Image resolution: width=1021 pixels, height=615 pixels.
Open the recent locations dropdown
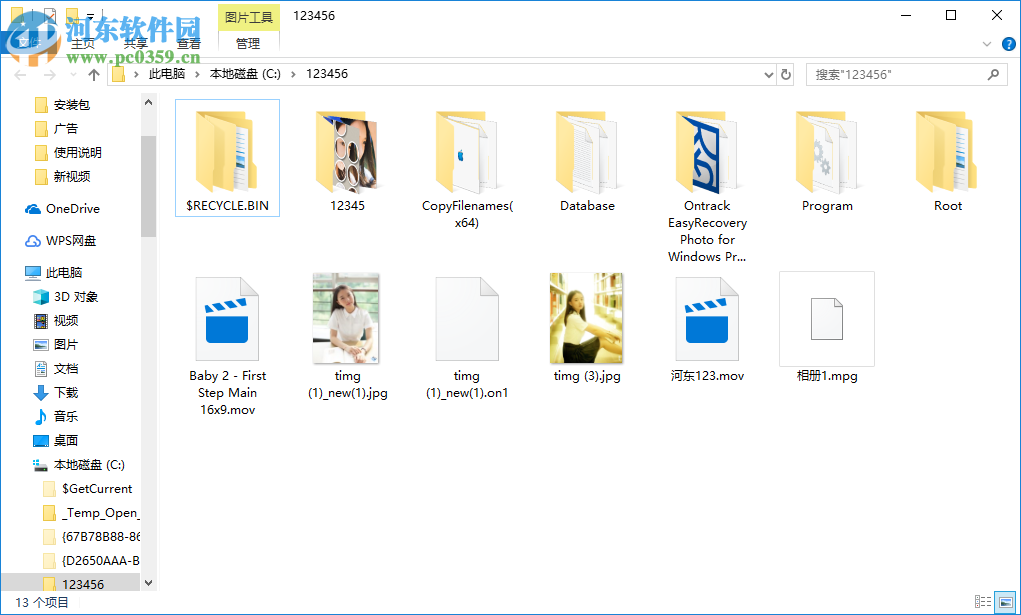(x=73, y=75)
